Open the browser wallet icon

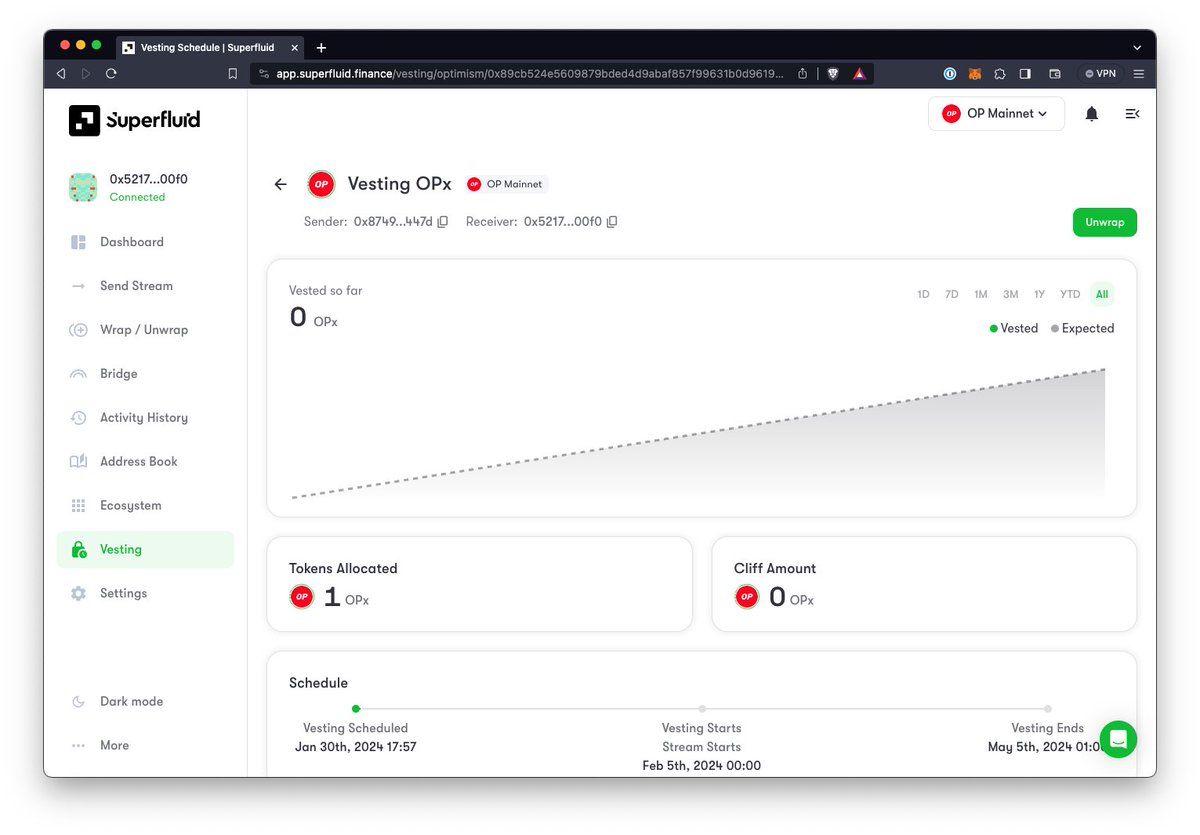[x=1054, y=73]
